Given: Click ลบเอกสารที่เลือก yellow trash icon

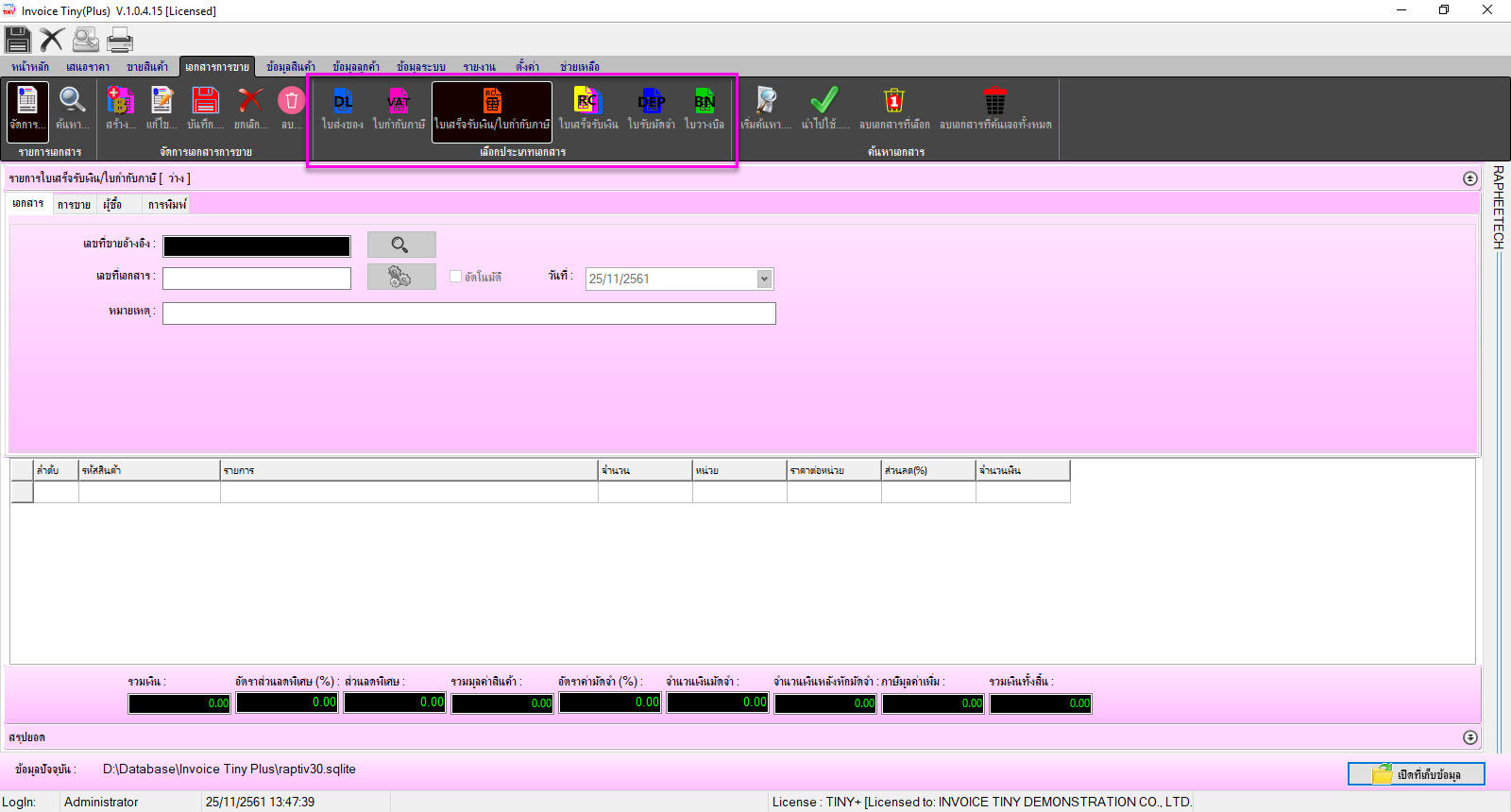Looking at the screenshot, I should tap(894, 110).
